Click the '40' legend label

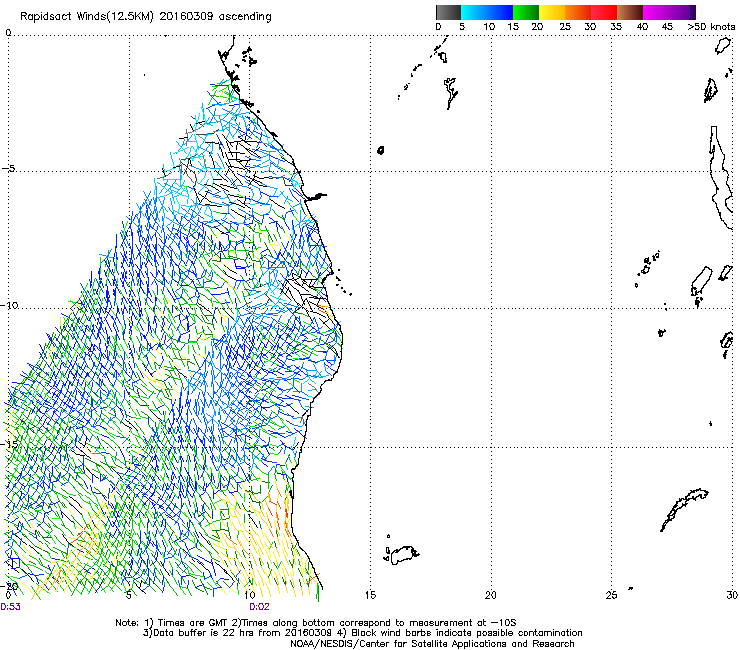(642, 27)
